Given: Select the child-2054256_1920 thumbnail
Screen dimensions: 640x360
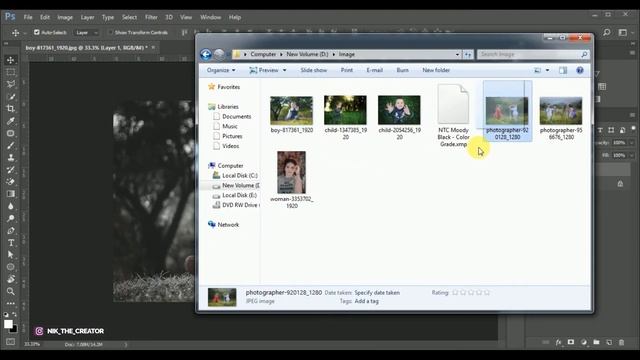Looking at the screenshot, I should click(x=399, y=110).
